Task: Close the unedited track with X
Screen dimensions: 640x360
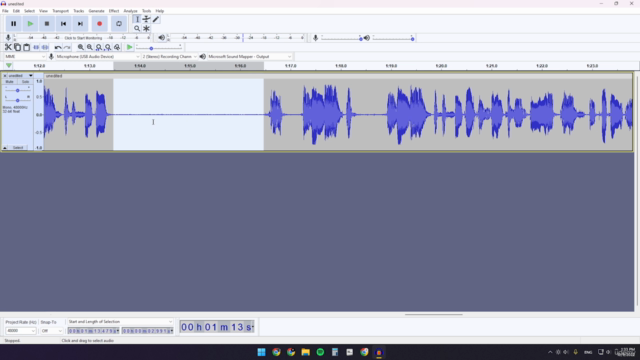Action: click(x=5, y=76)
